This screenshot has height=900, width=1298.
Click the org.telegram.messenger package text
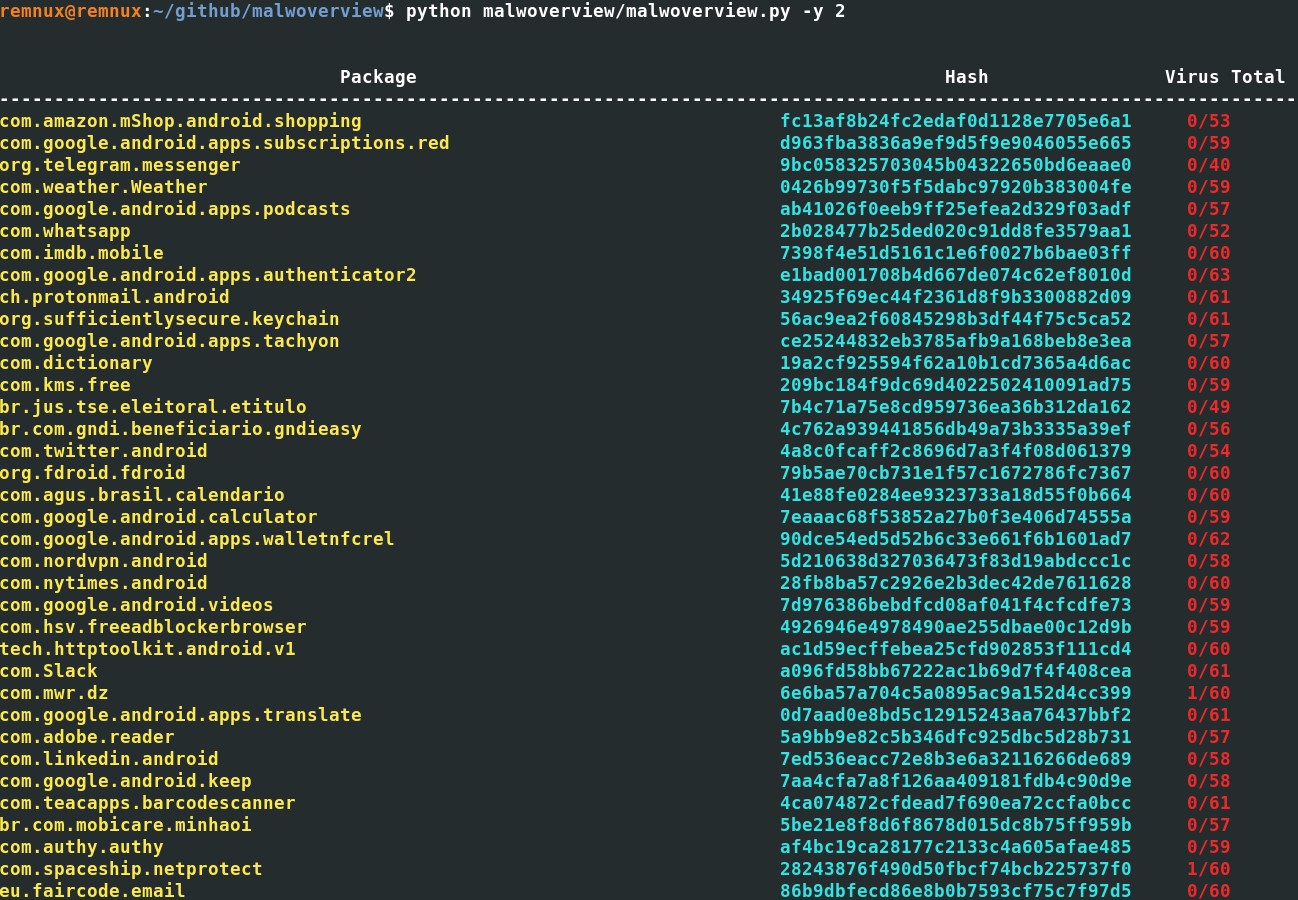pyautogui.click(x=120, y=165)
